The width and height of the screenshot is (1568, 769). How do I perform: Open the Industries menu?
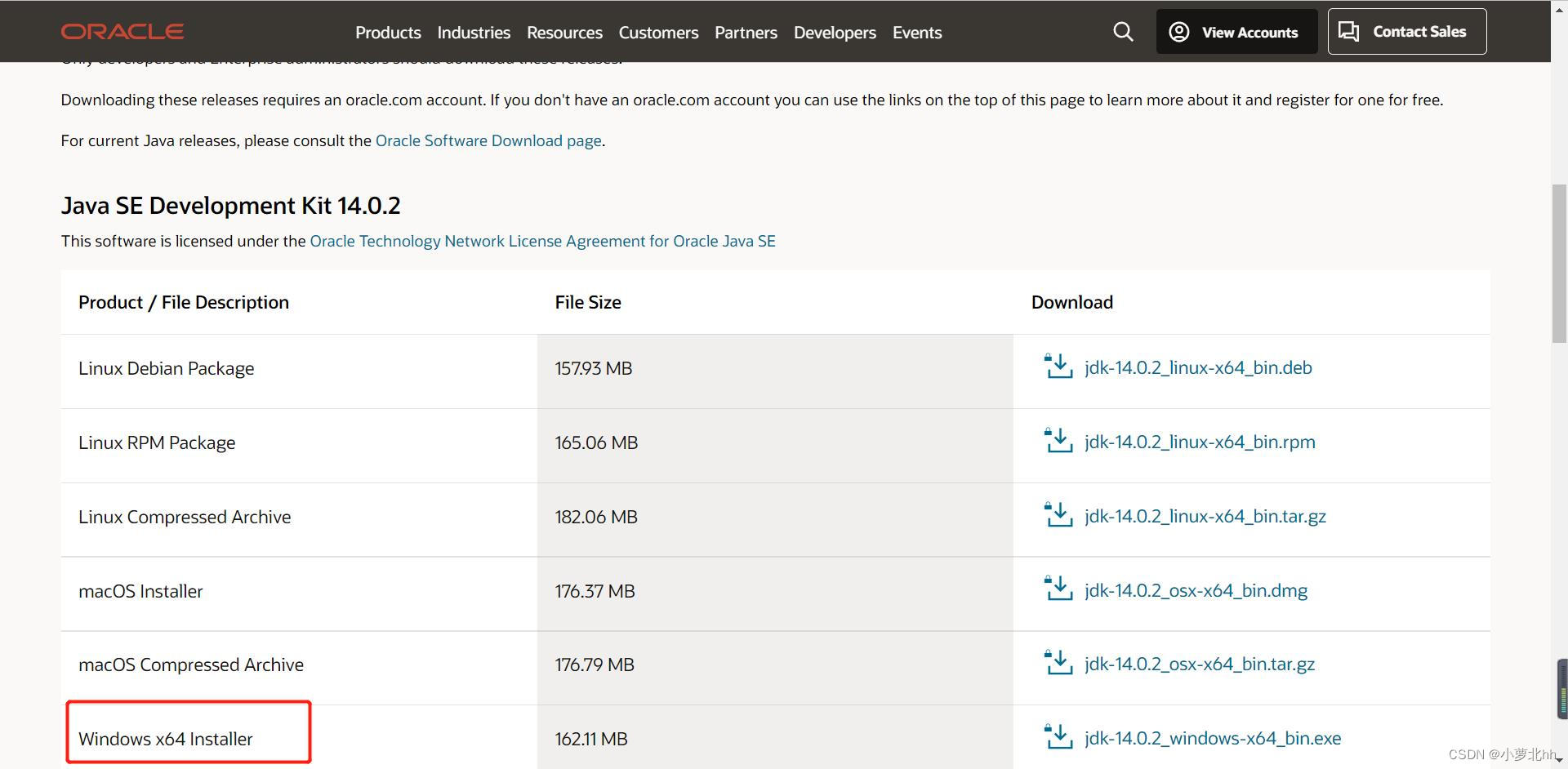click(474, 33)
